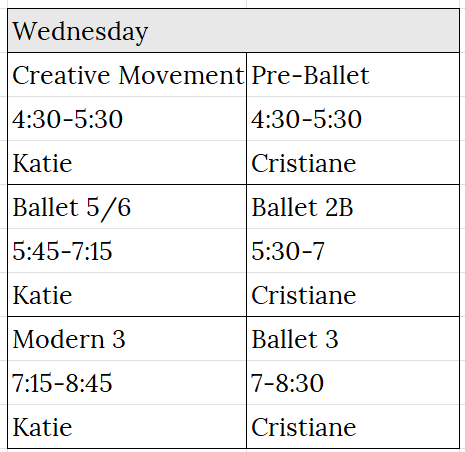Click the 4:30-5:30 cell under Creative Movement
Viewport: 465px width, 452px height.
tap(127, 119)
